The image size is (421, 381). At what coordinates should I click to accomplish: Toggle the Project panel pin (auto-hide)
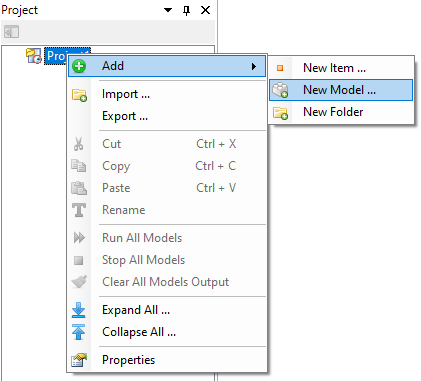click(187, 10)
